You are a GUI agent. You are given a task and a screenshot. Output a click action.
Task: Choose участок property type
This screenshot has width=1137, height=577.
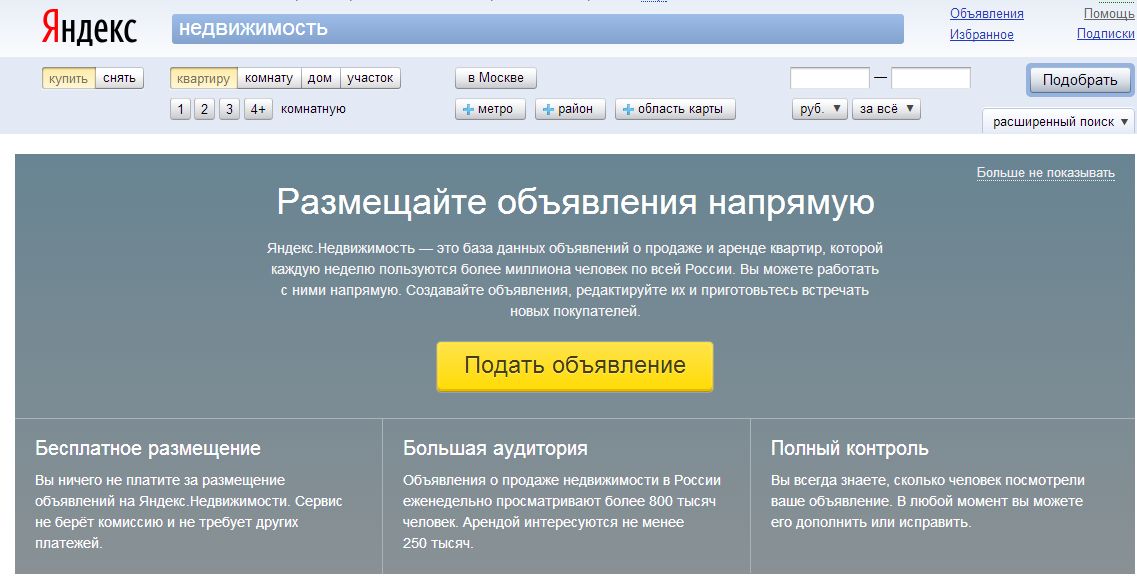click(x=370, y=78)
